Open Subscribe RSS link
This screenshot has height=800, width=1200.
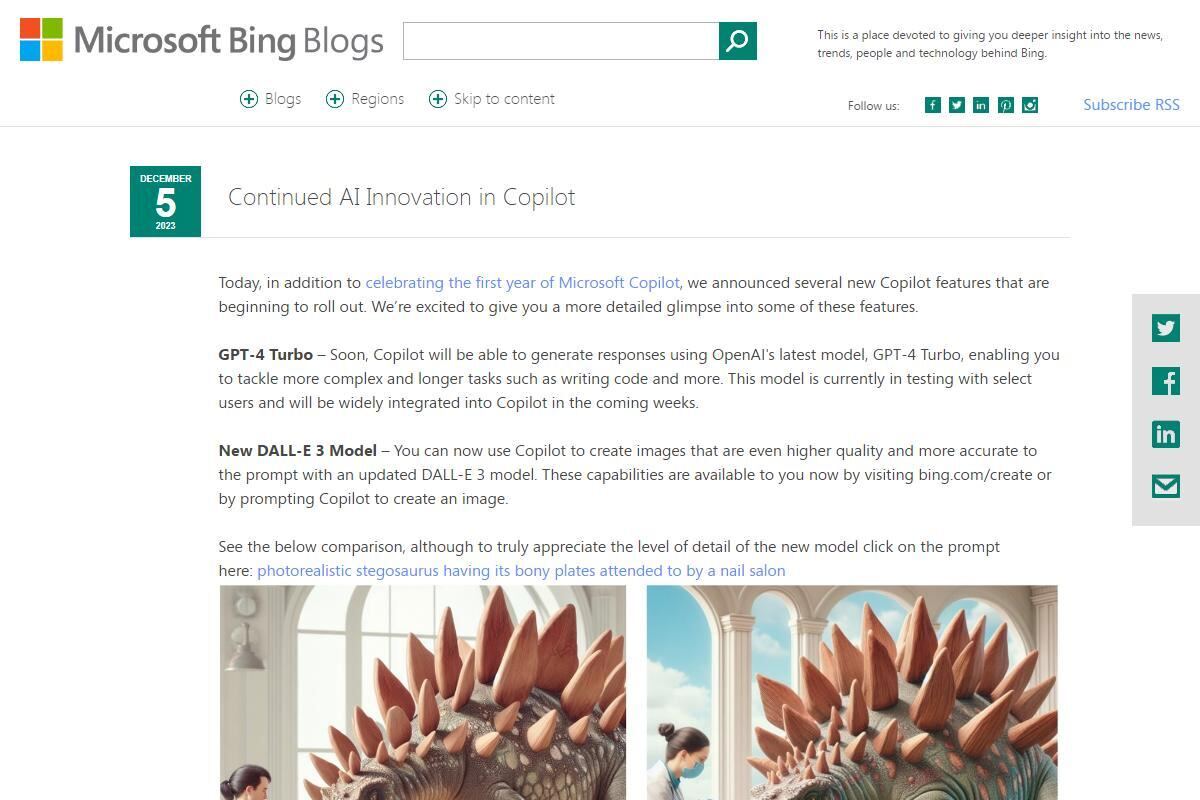(1131, 104)
